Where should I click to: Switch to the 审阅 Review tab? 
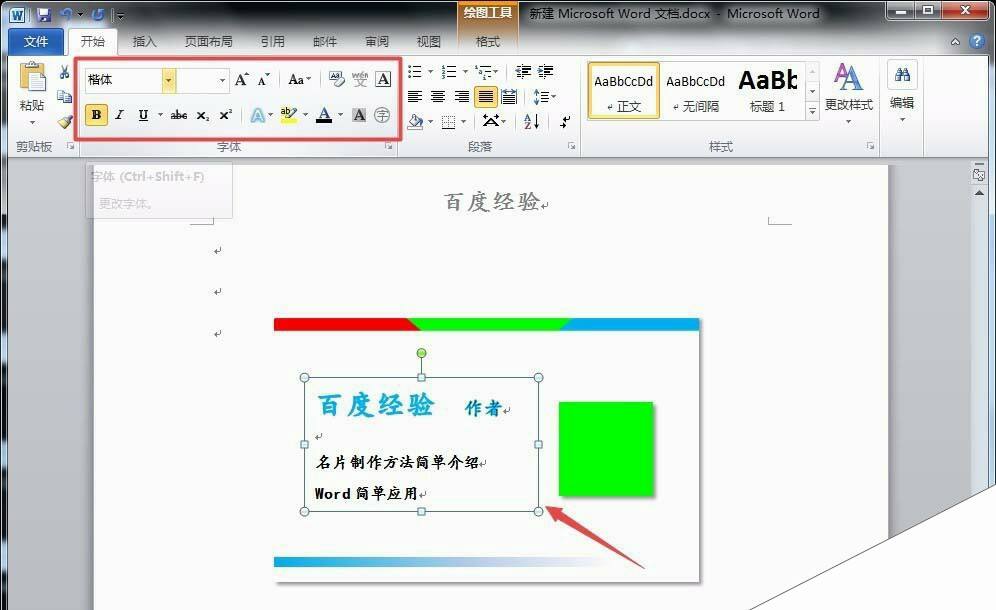coord(377,42)
